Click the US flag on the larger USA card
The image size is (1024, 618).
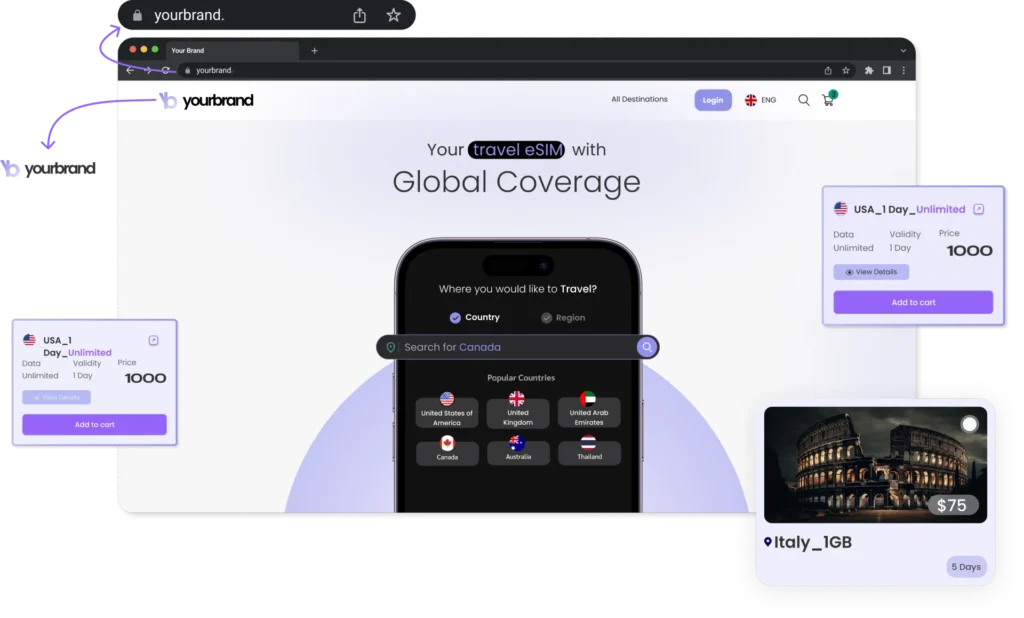(840, 208)
